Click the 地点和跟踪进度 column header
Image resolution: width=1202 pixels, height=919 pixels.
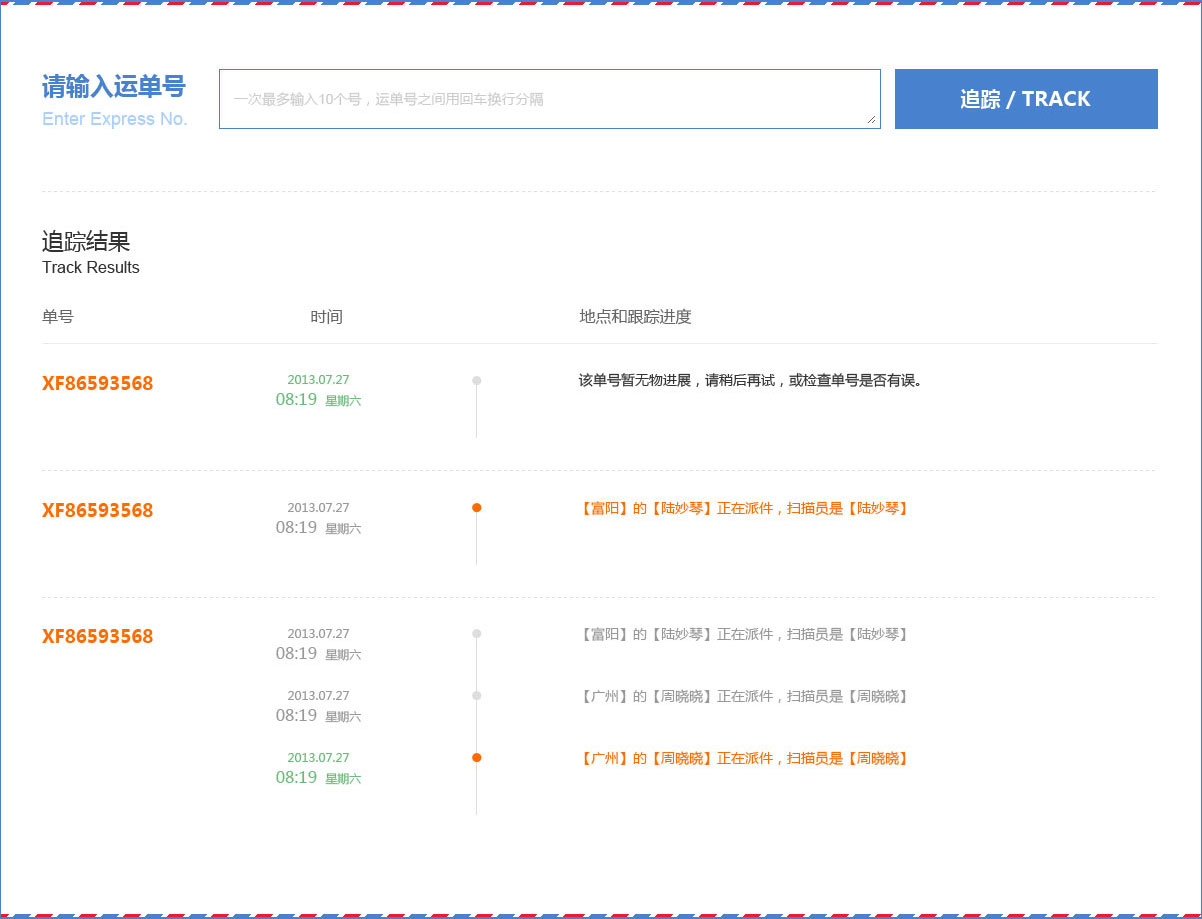(635, 317)
